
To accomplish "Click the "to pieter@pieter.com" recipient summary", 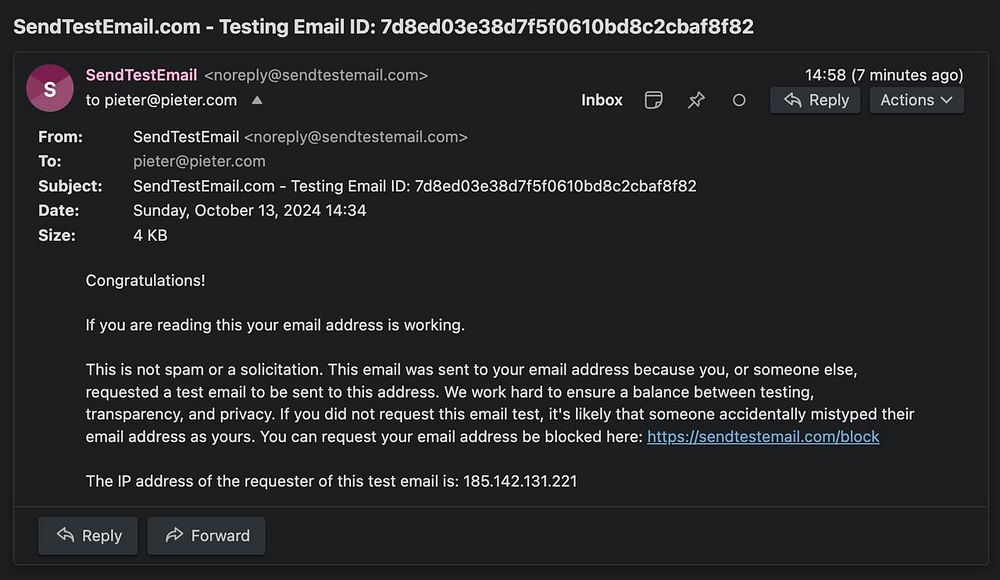I will pyautogui.click(x=161, y=100).
